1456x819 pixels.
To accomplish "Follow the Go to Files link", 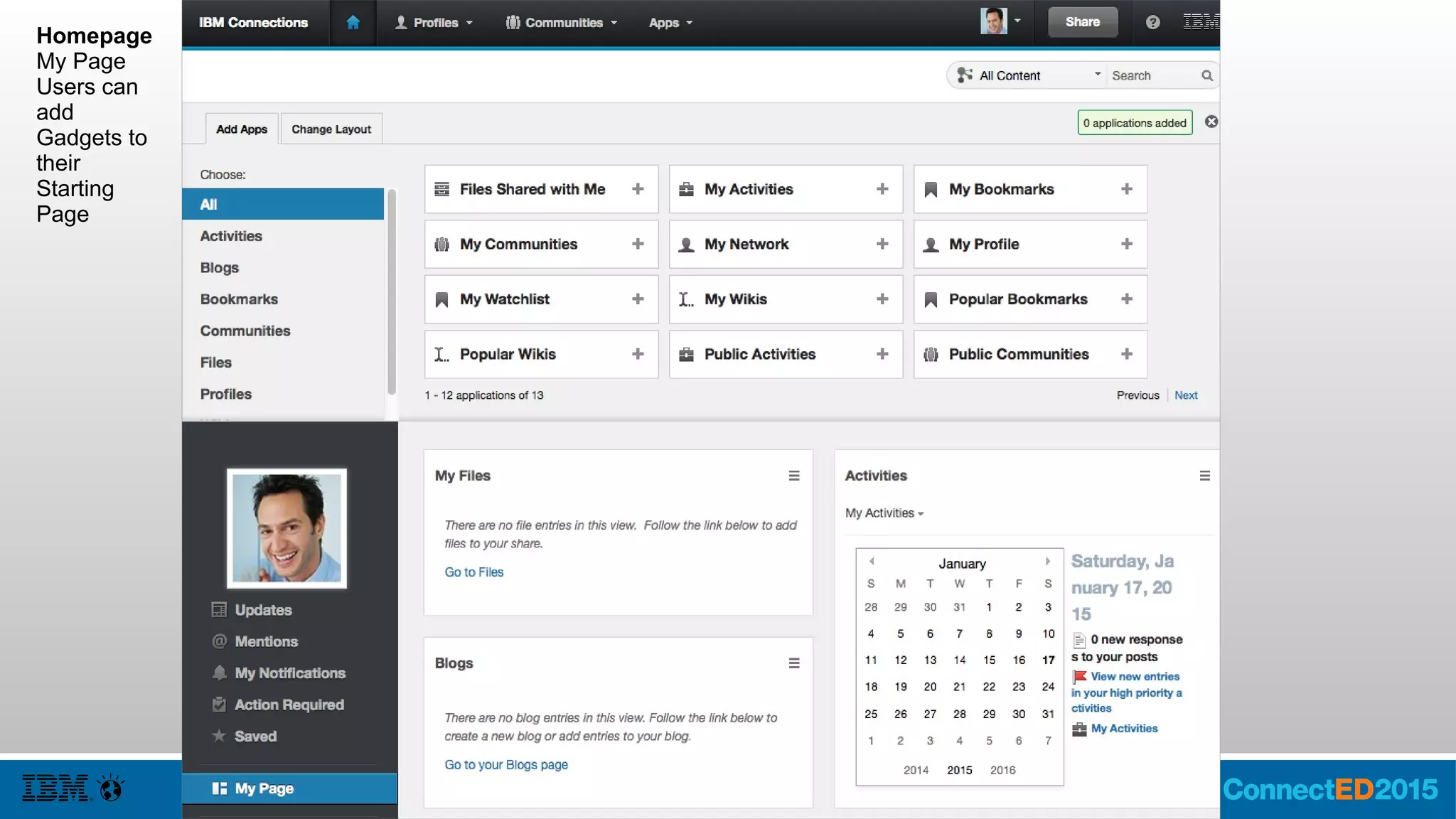I will (x=473, y=572).
